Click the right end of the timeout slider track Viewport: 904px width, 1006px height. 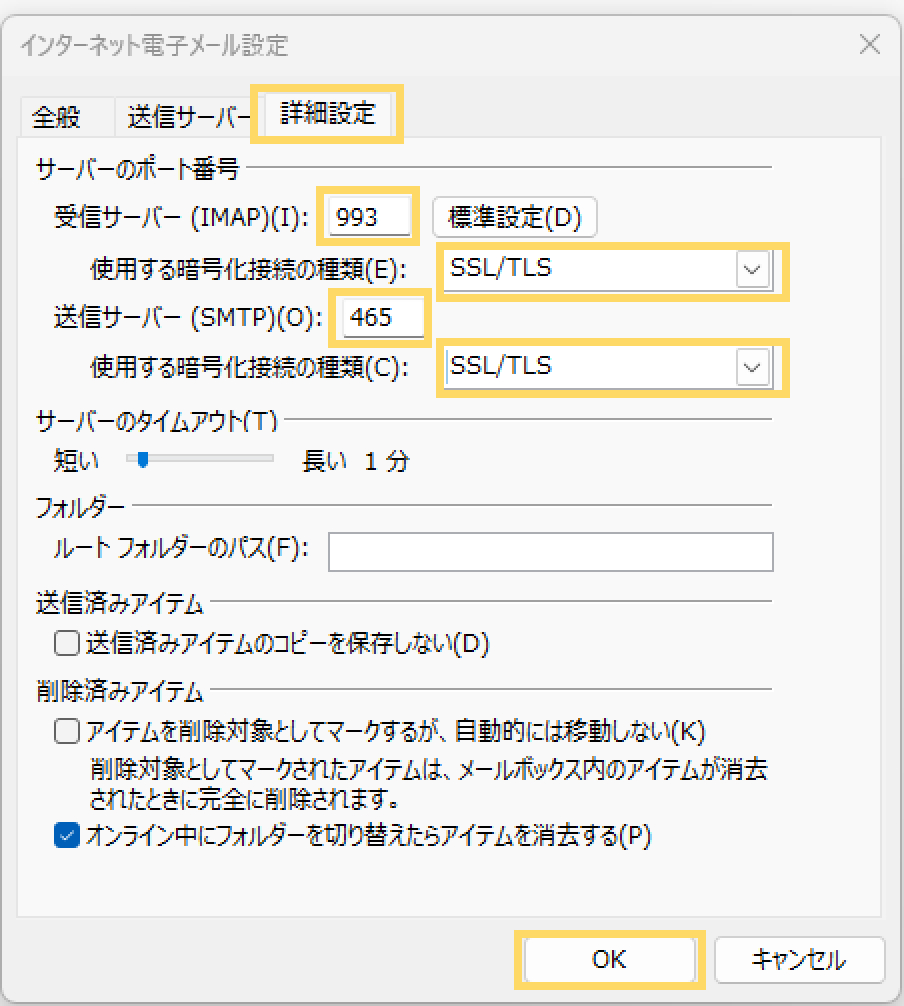(x=269, y=460)
